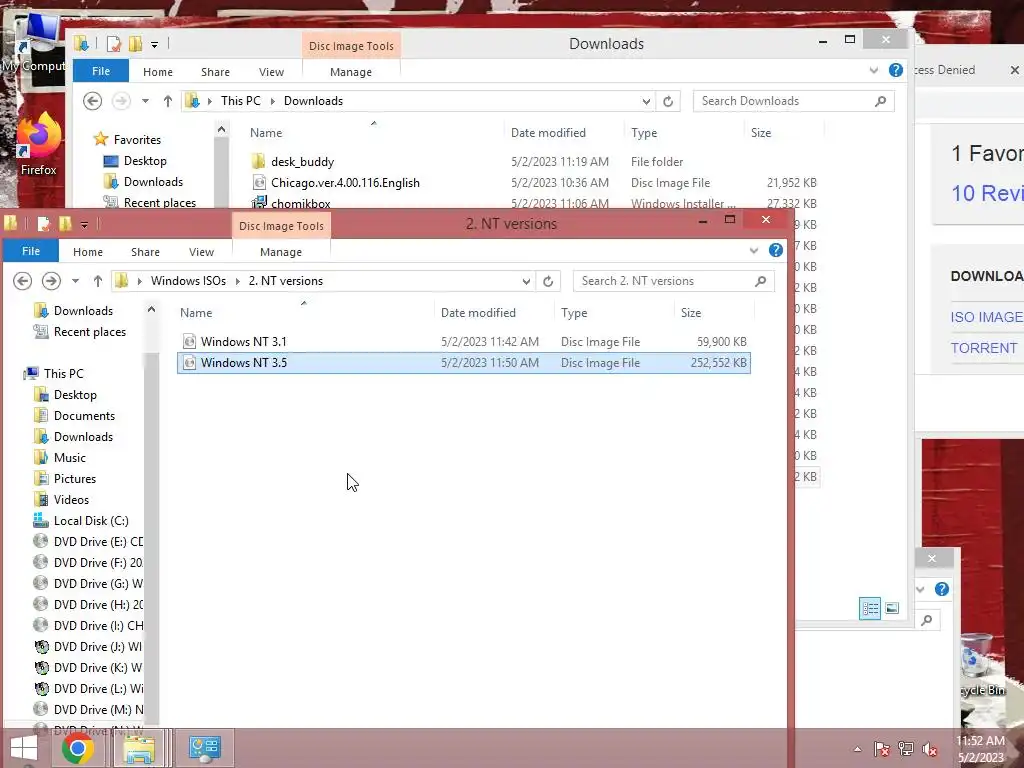Select Windows NT 3.5 disc image
1024x768 pixels.
(x=464, y=363)
